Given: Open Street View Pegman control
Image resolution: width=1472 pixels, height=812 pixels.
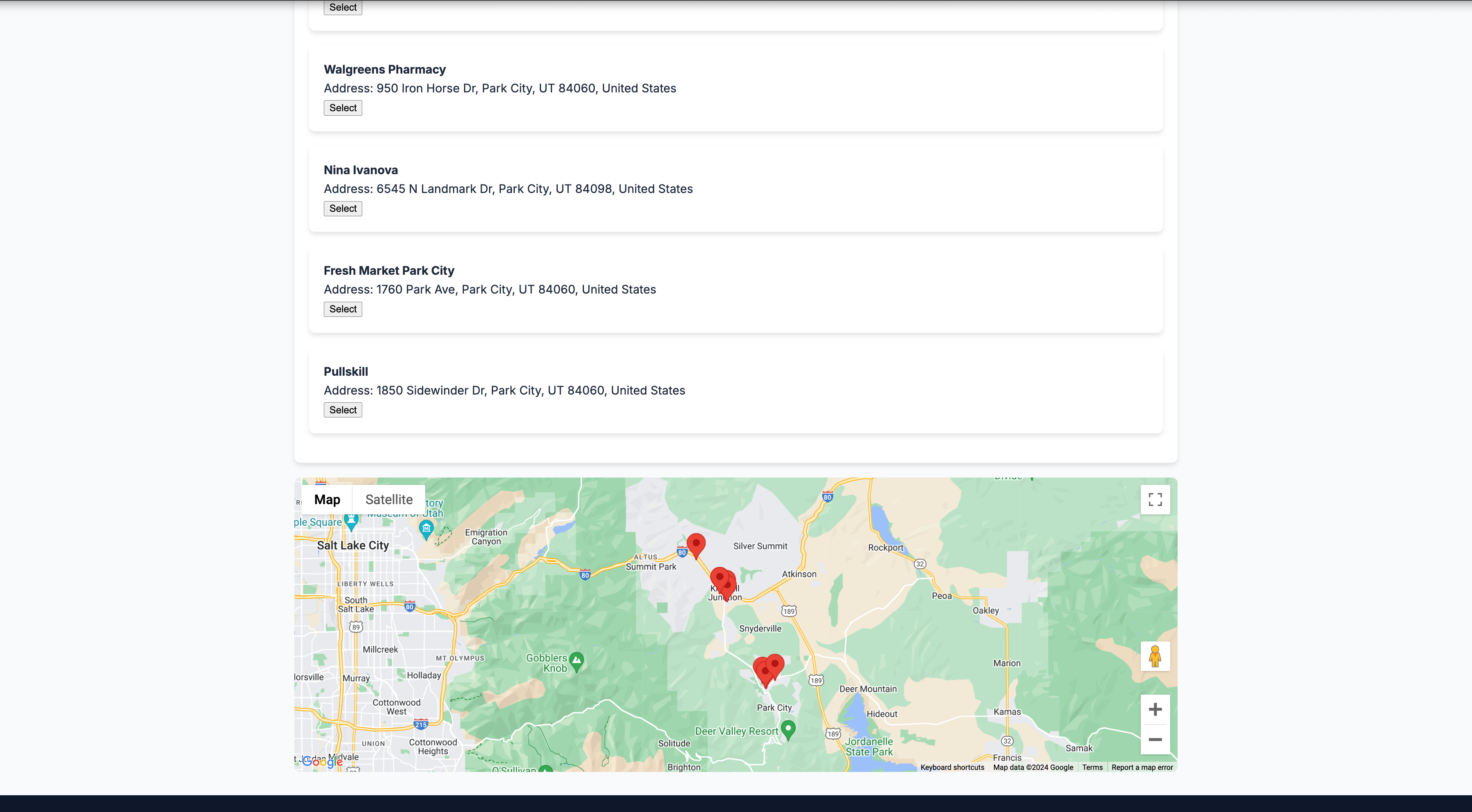Looking at the screenshot, I should [1155, 656].
